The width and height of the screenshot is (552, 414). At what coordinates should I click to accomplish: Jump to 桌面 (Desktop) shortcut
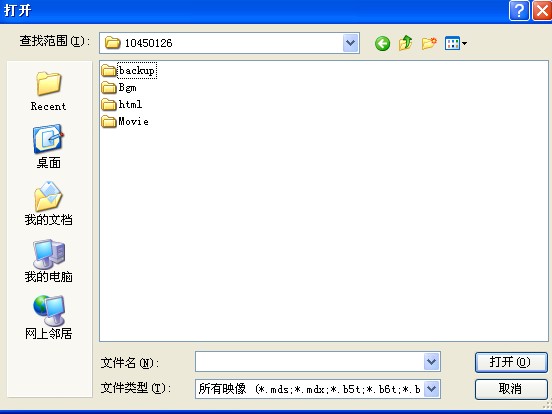click(x=49, y=147)
